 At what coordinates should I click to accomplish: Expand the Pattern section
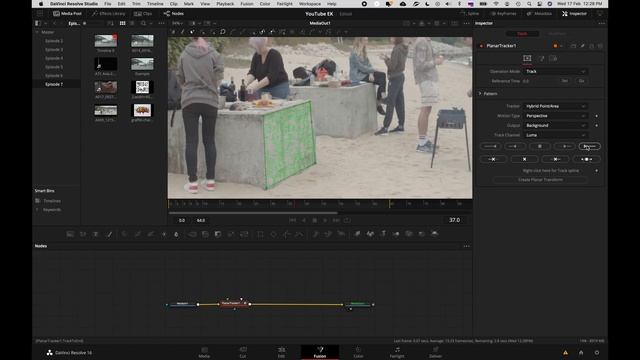point(480,93)
